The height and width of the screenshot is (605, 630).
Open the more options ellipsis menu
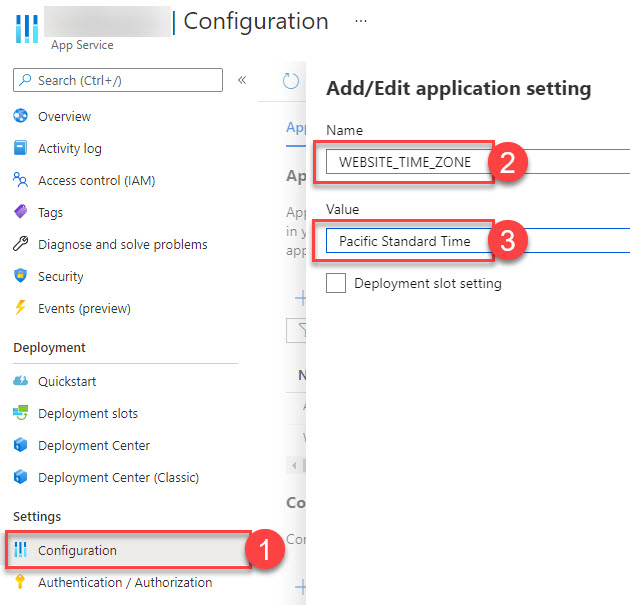click(x=361, y=21)
